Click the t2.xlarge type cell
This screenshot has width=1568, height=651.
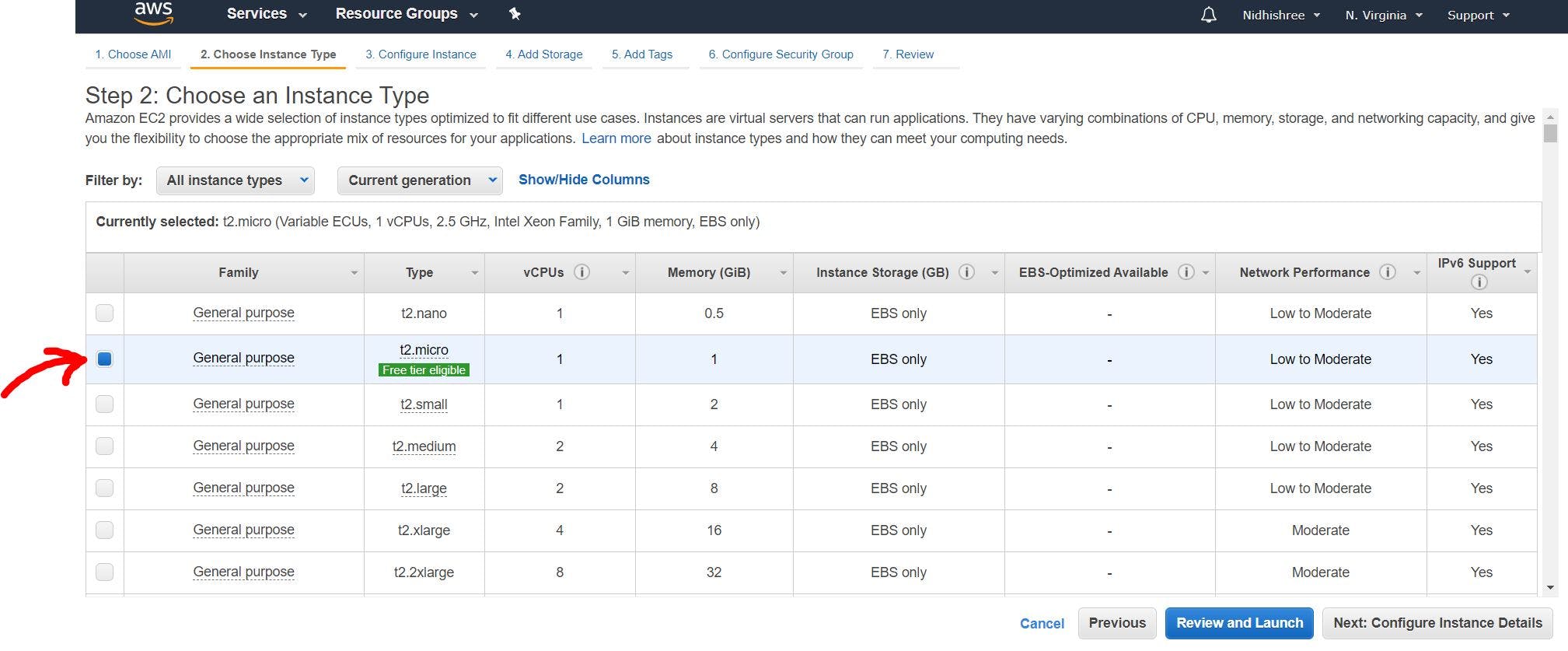point(424,530)
